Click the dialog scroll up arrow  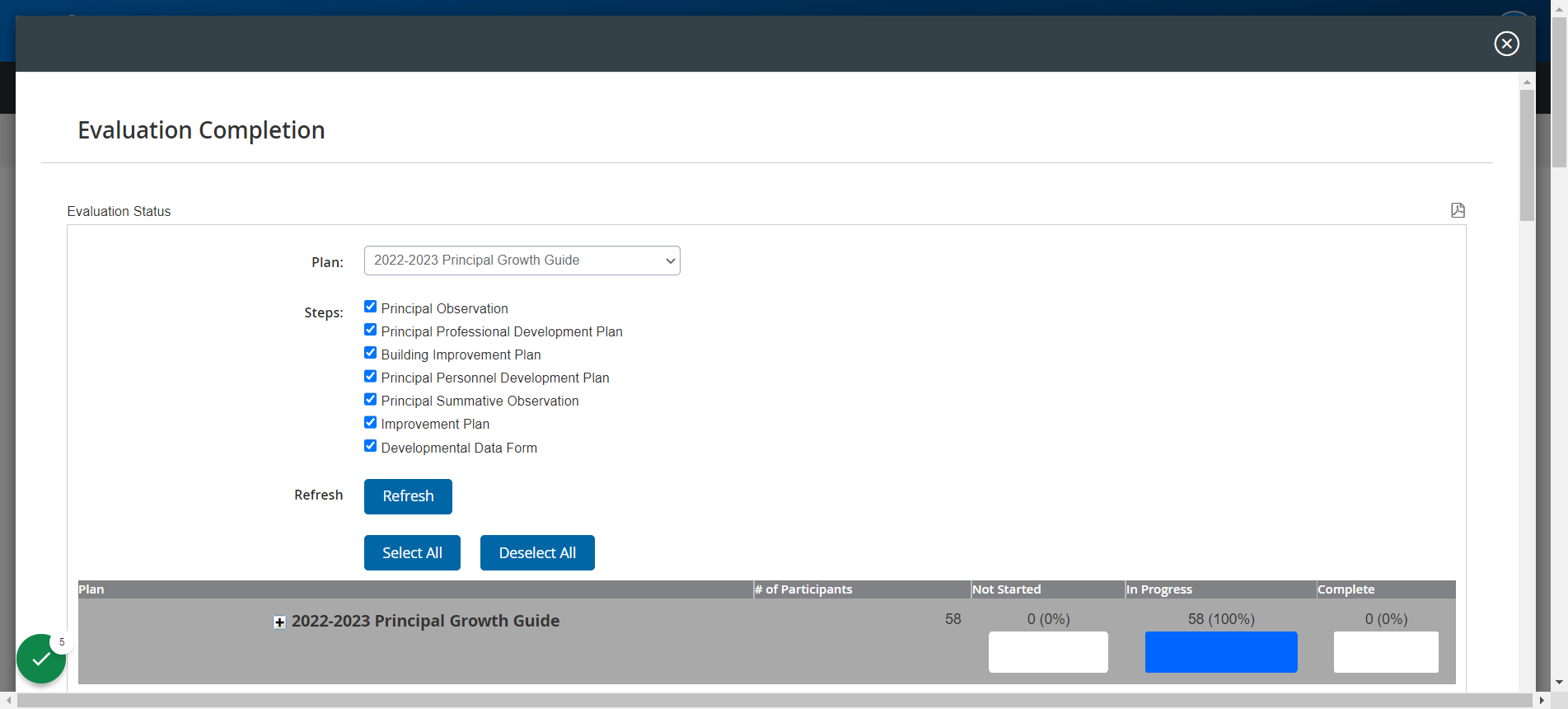1528,82
